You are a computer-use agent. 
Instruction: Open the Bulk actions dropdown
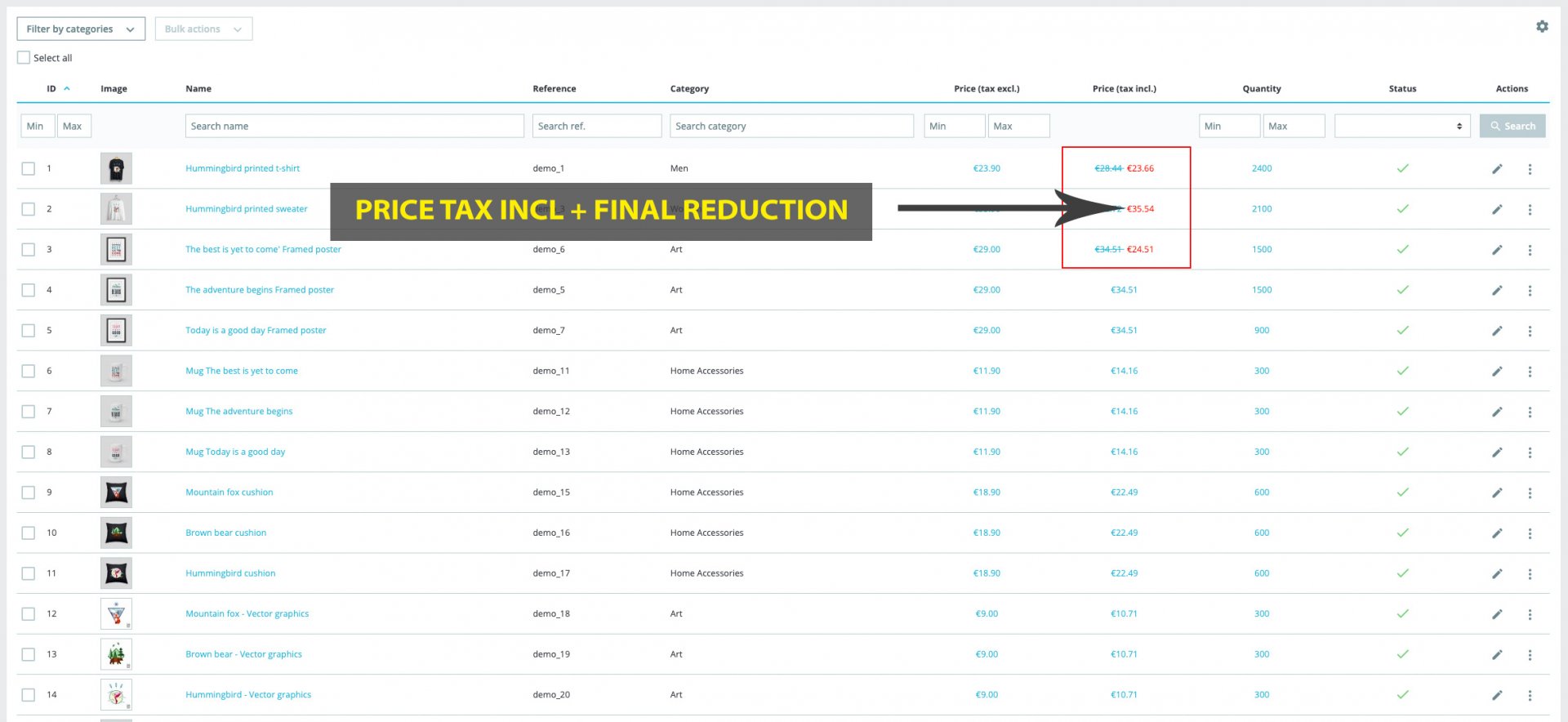click(203, 29)
